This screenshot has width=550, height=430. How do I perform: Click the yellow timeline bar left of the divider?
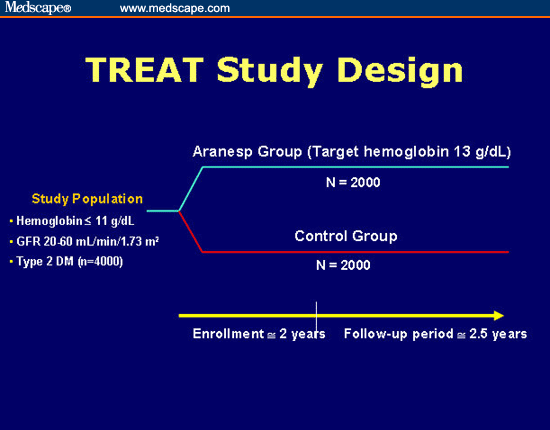[x=247, y=316]
